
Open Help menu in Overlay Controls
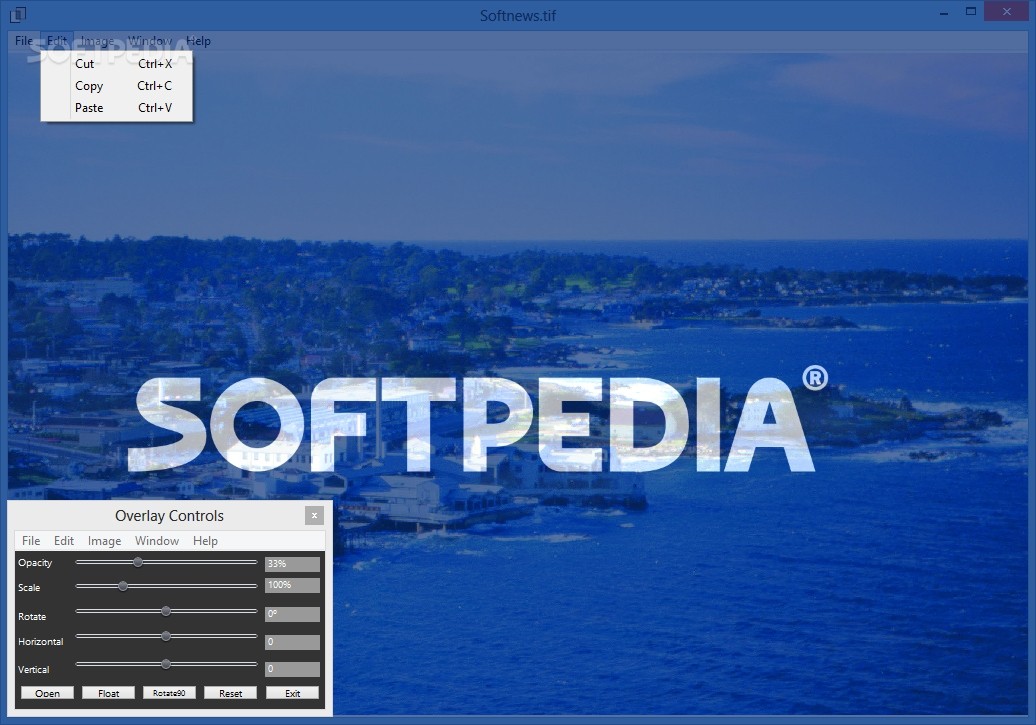click(205, 541)
